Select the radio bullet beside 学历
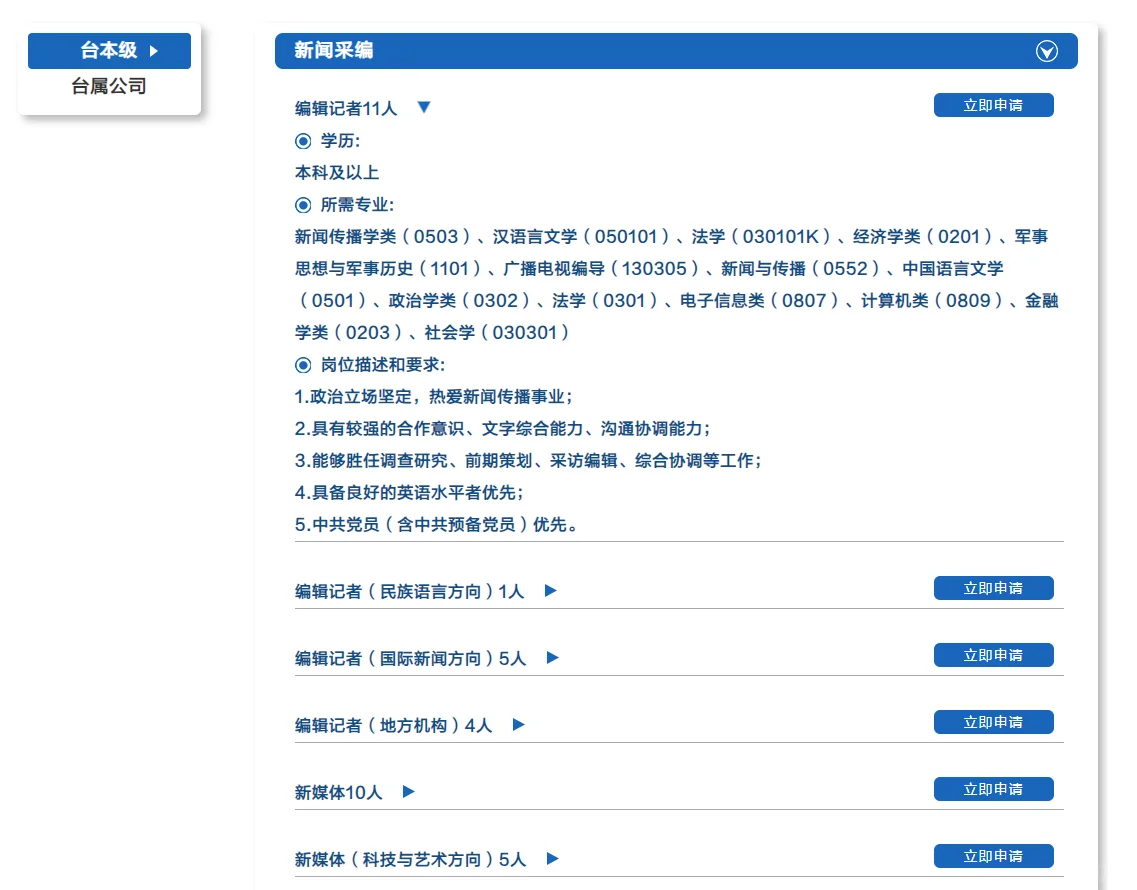This screenshot has height=890, width=1137. tap(302, 141)
